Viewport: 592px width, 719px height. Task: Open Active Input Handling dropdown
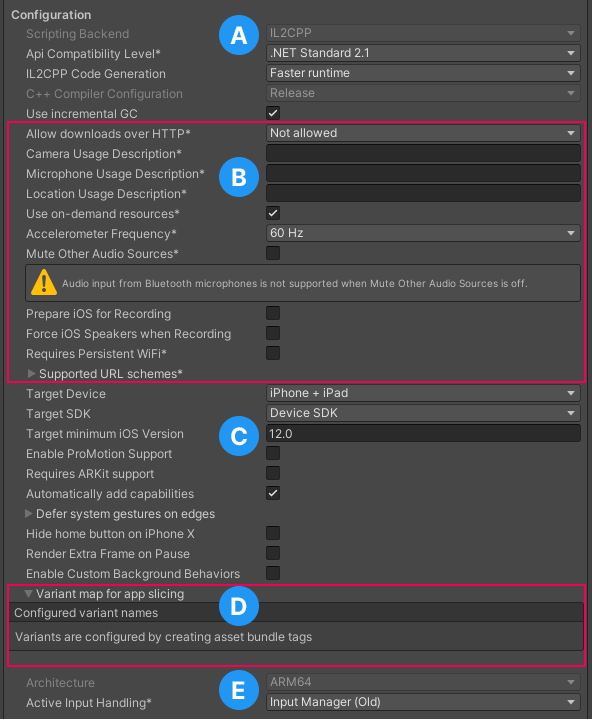tap(423, 702)
